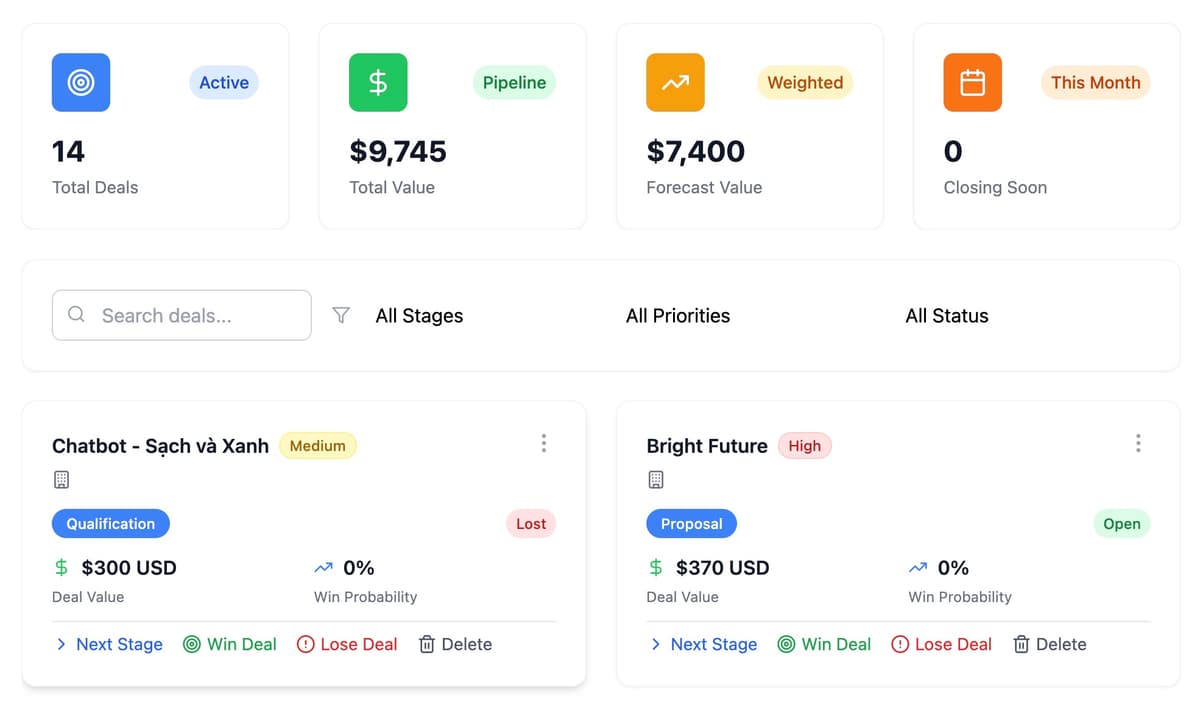The width and height of the screenshot is (1200, 701).
Task: Click the Qualification stage badge
Action: [x=111, y=524]
